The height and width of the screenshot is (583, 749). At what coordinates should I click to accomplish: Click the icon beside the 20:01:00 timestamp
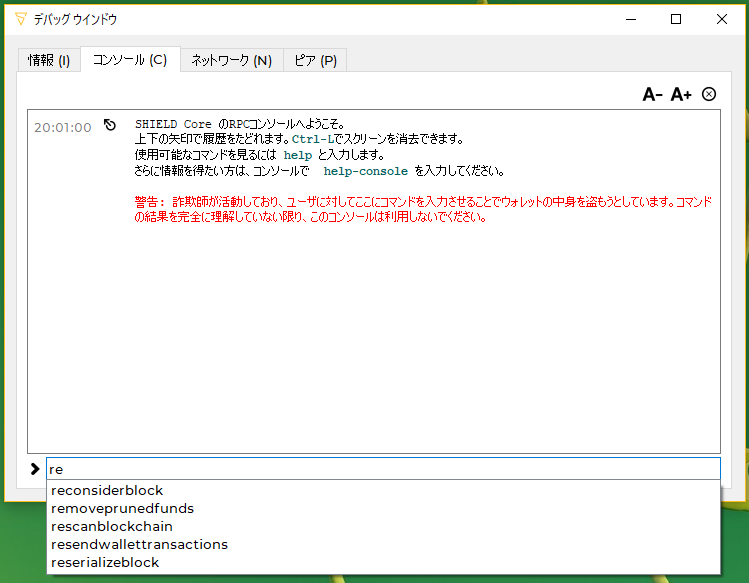pyautogui.click(x=110, y=126)
